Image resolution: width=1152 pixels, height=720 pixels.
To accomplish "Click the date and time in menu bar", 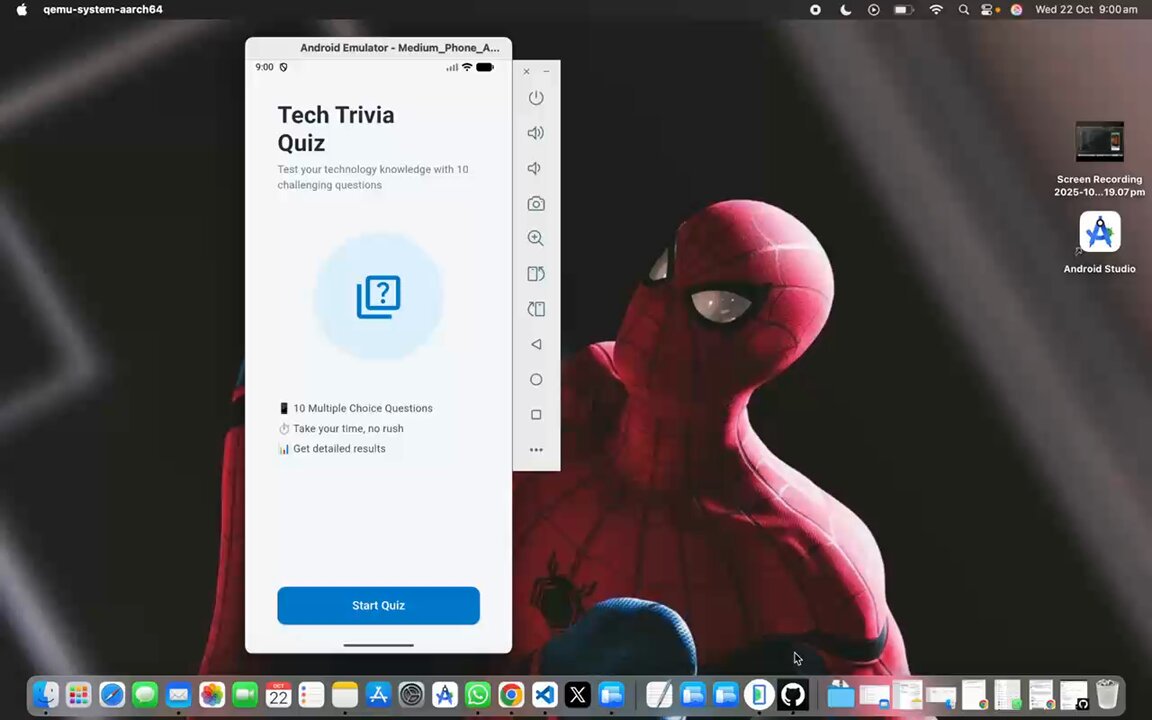I will 1087,10.
